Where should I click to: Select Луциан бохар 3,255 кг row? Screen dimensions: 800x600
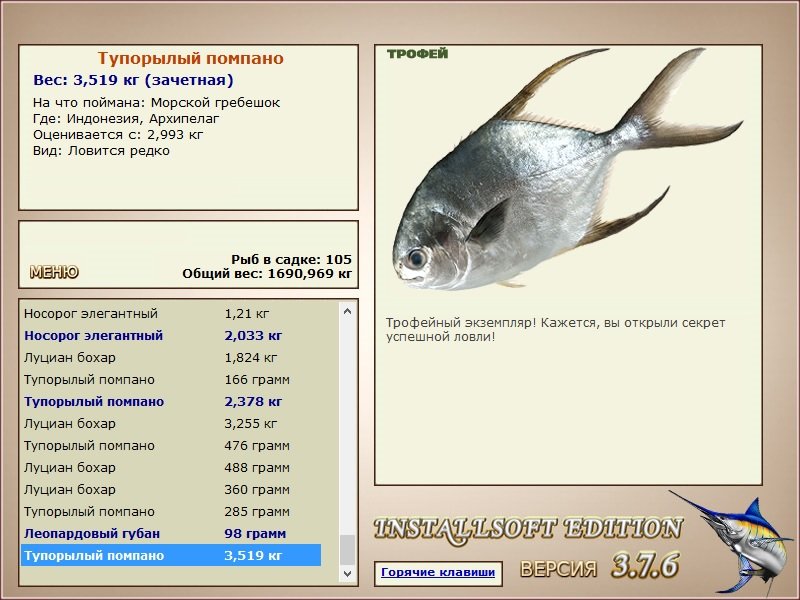(171, 423)
